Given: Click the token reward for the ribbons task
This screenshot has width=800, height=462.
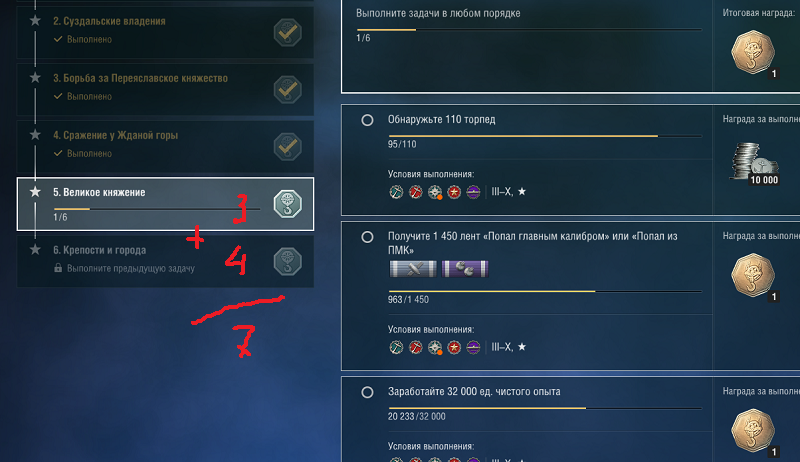Looking at the screenshot, I should coord(753,275).
